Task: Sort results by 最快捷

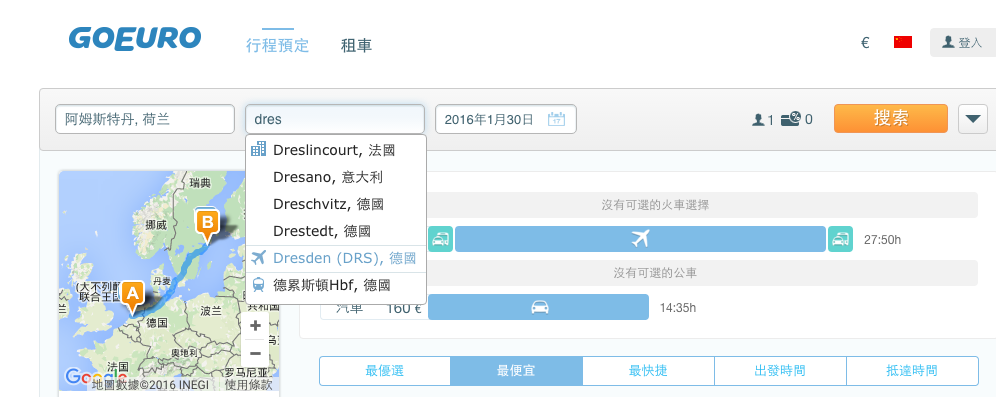Action: 649,371
